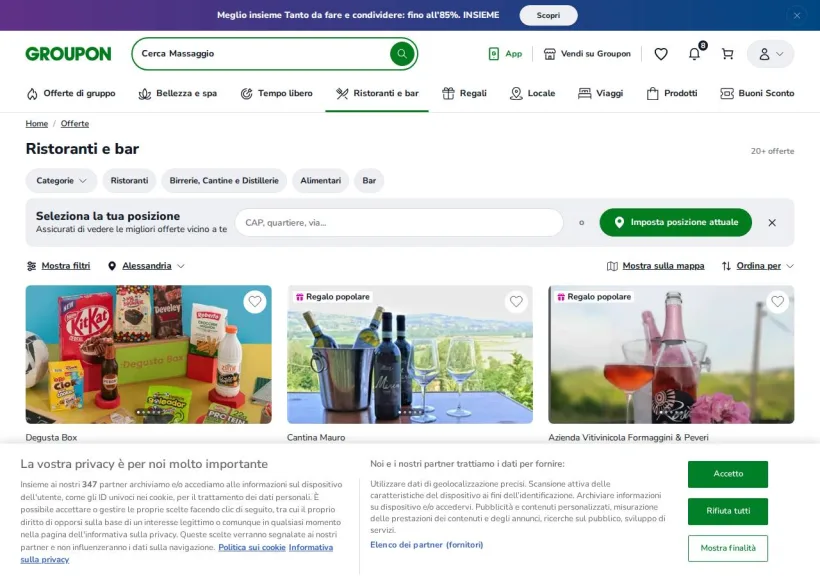Open Viaggi tab

pyautogui.click(x=600, y=94)
